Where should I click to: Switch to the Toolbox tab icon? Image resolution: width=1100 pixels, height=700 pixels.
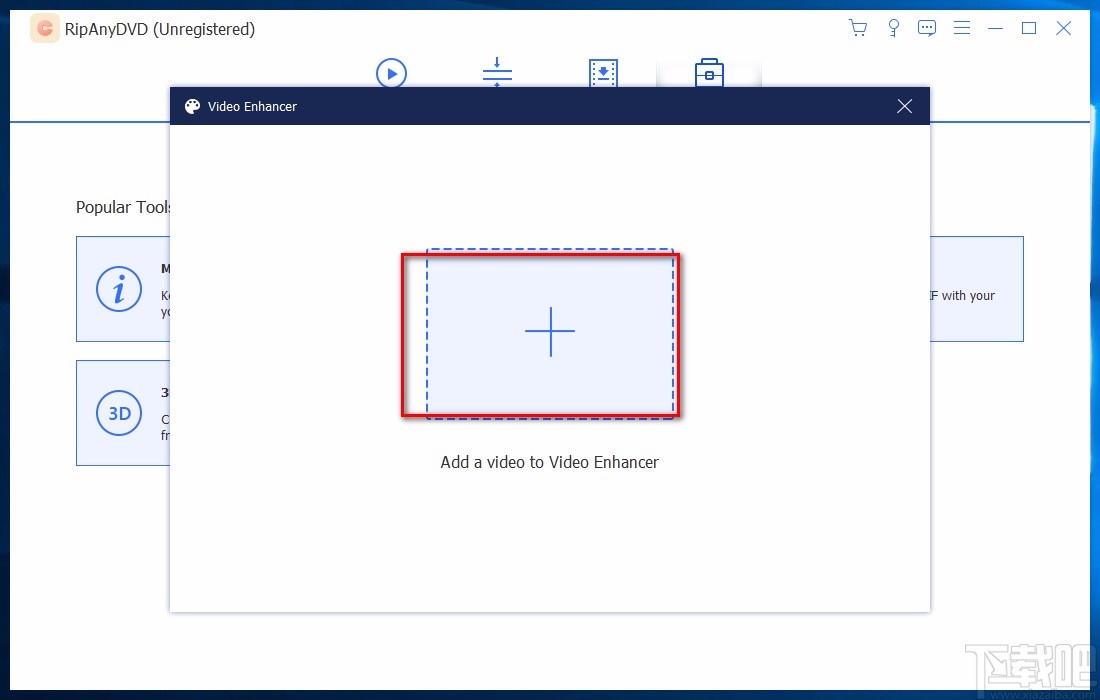(709, 73)
